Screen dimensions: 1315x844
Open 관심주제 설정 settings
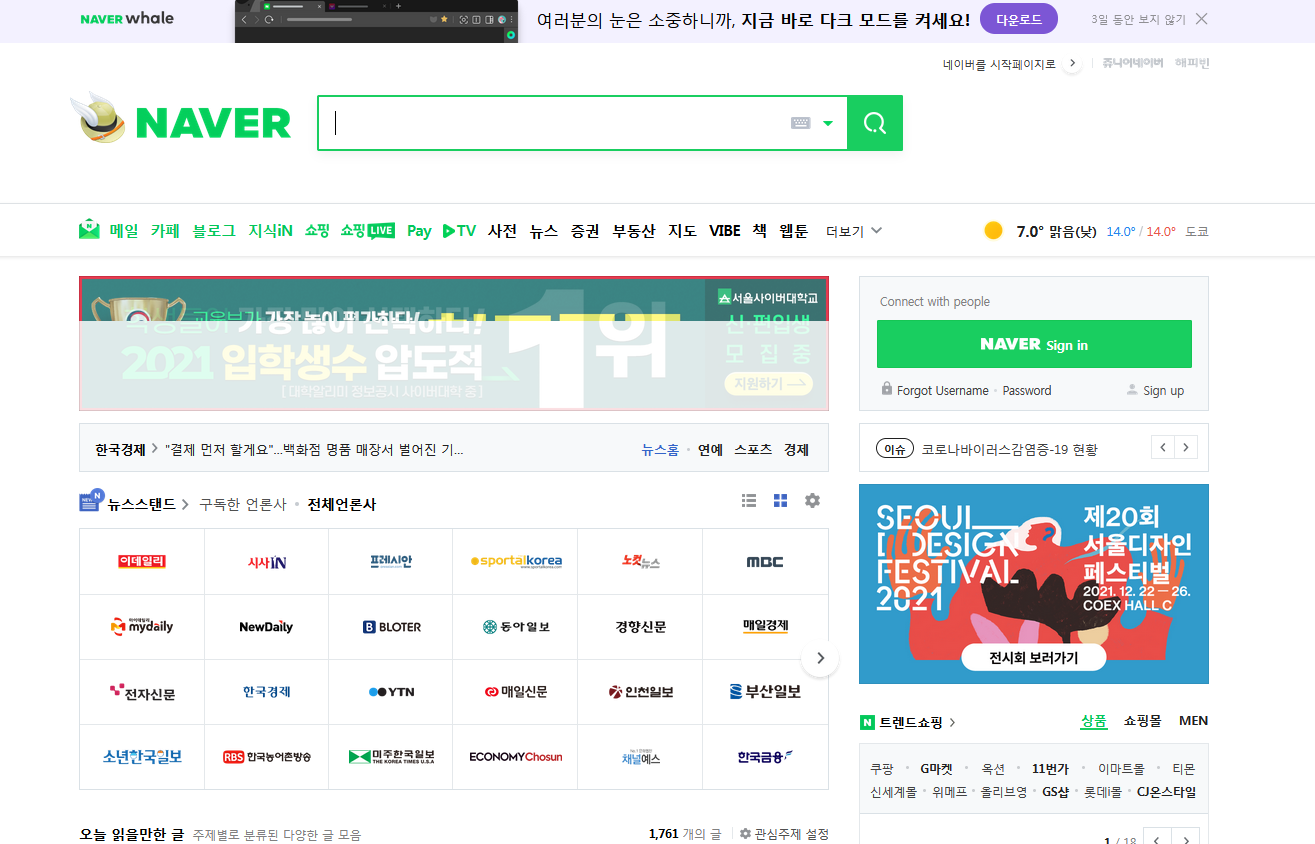[784, 834]
